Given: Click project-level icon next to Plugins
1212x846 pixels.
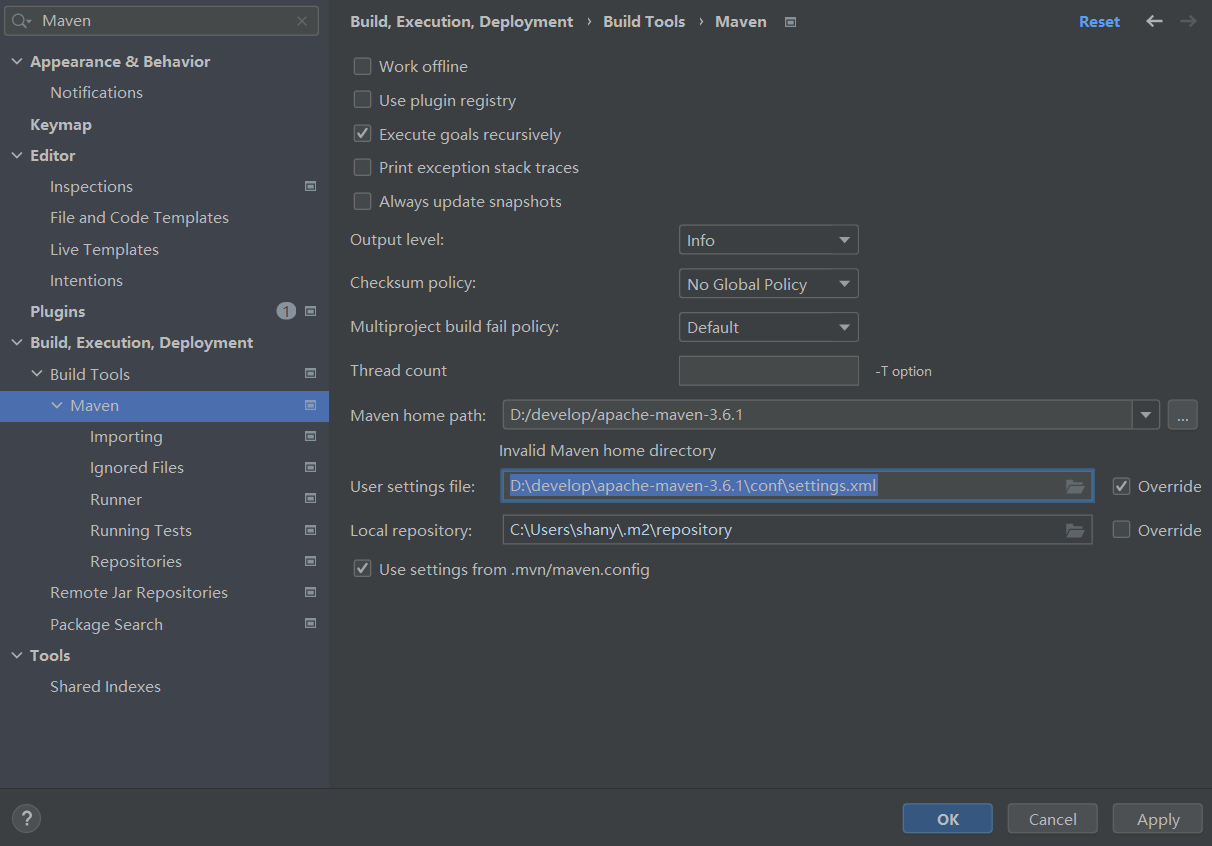Looking at the screenshot, I should point(310,311).
